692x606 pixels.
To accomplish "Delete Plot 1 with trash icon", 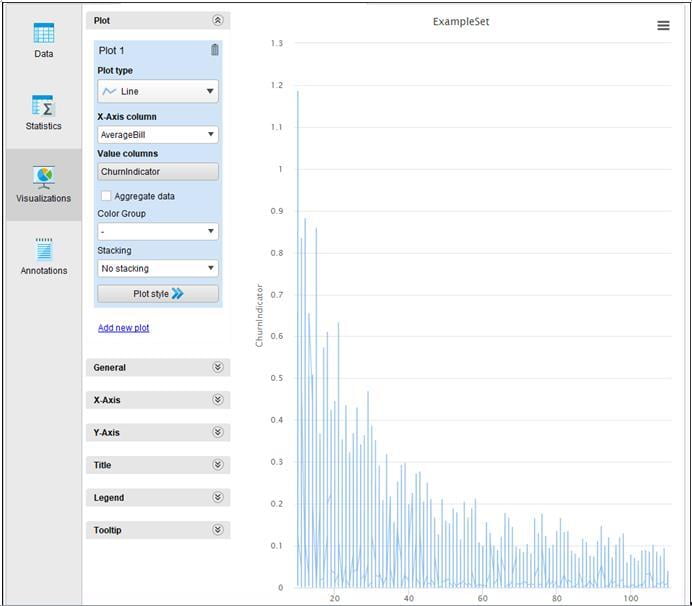I will 214,50.
